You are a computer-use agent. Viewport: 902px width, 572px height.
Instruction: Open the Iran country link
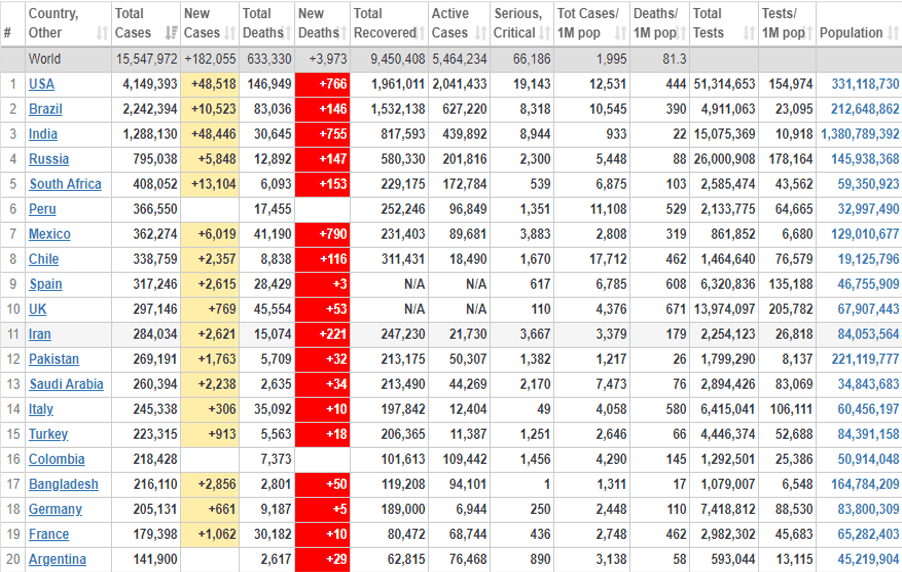click(x=40, y=334)
